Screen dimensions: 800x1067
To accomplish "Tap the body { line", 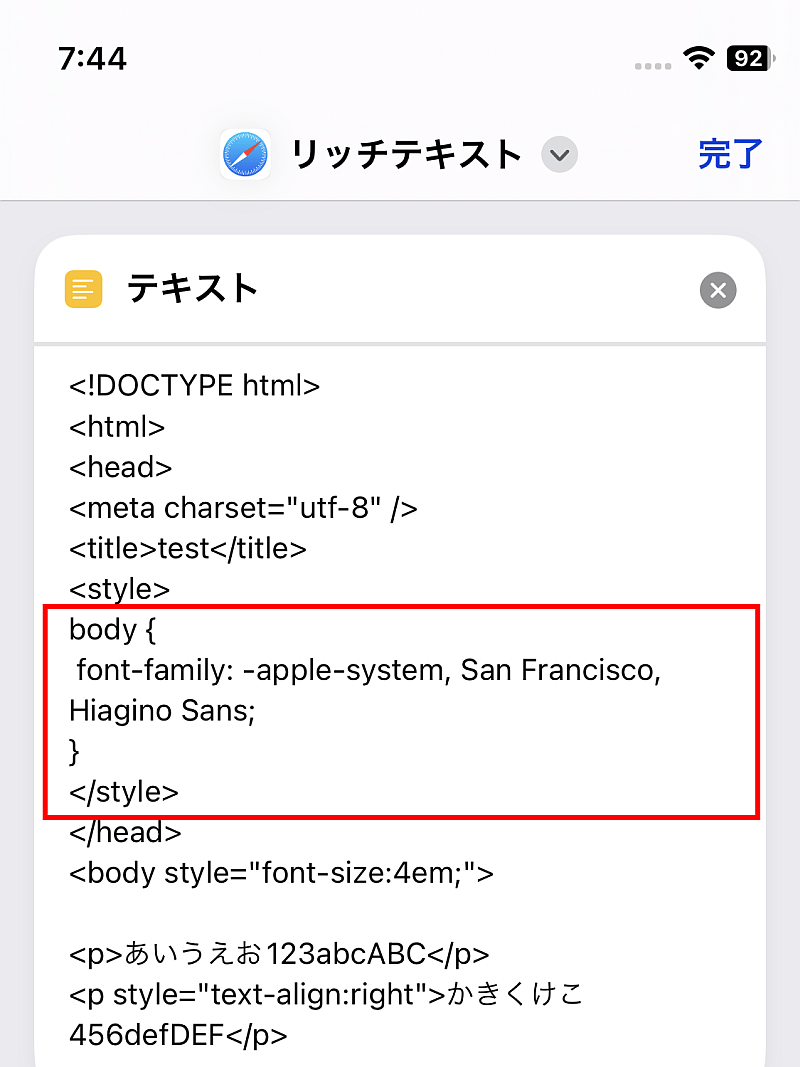I will (112, 629).
